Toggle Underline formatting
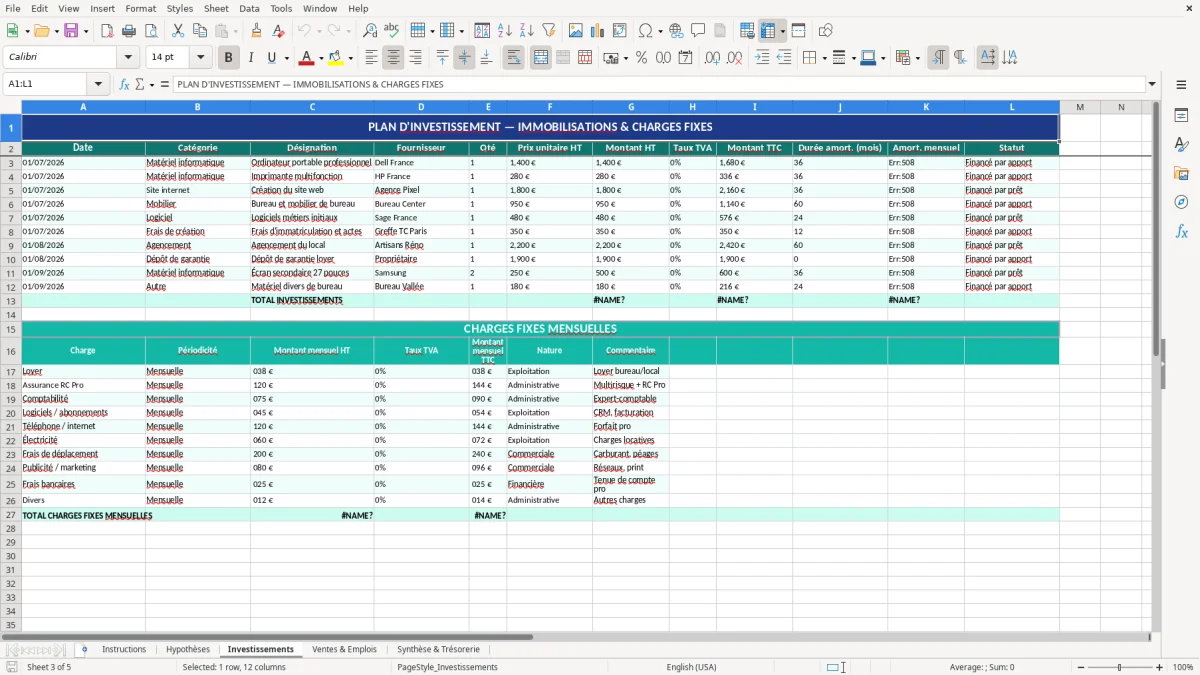Screen dimensions: 1200x675 (271, 58)
